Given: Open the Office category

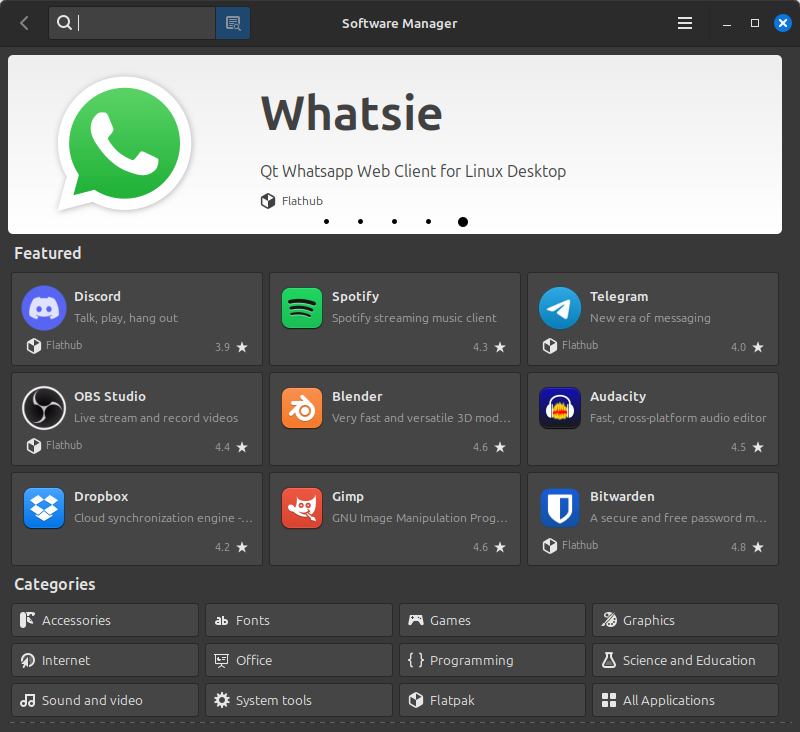Looking at the screenshot, I should point(299,660).
